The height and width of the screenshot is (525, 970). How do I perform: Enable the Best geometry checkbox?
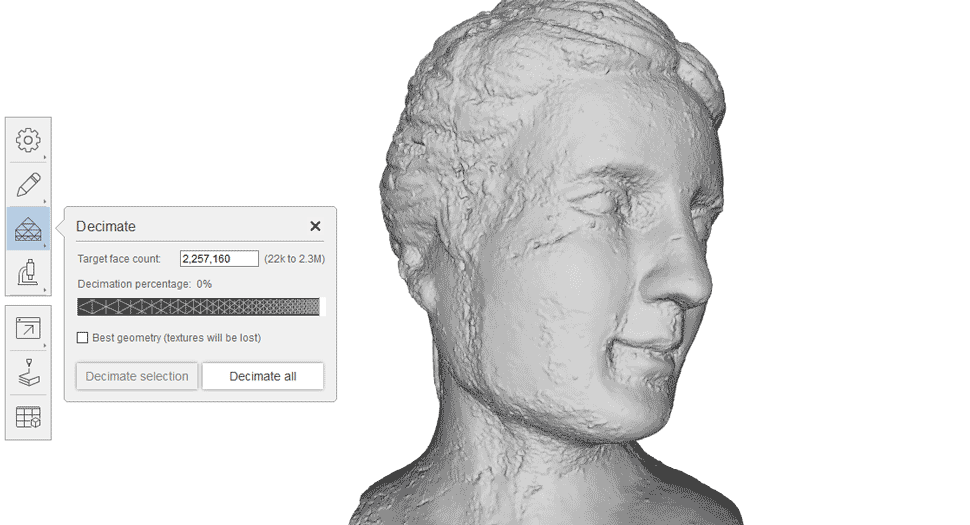(83, 338)
